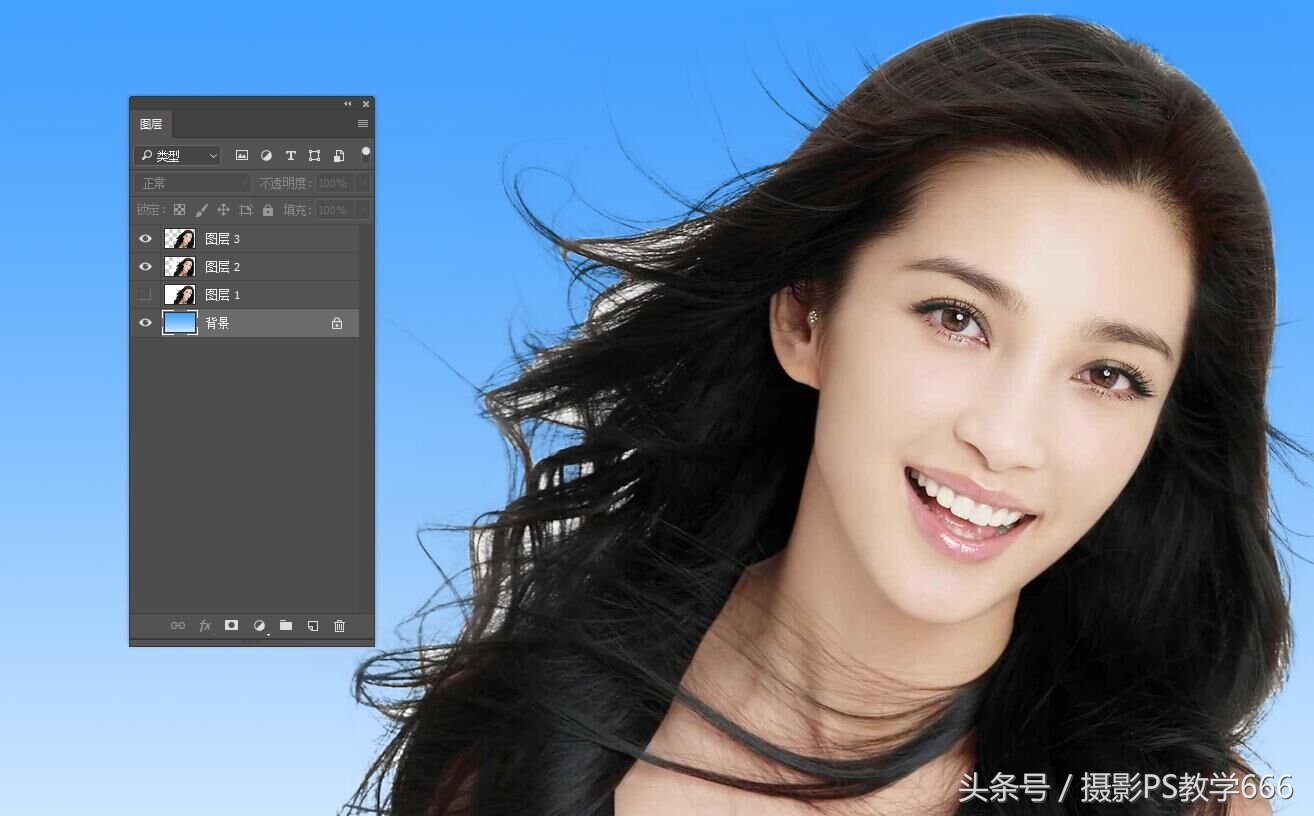Hide the 背景 layer

tap(145, 323)
